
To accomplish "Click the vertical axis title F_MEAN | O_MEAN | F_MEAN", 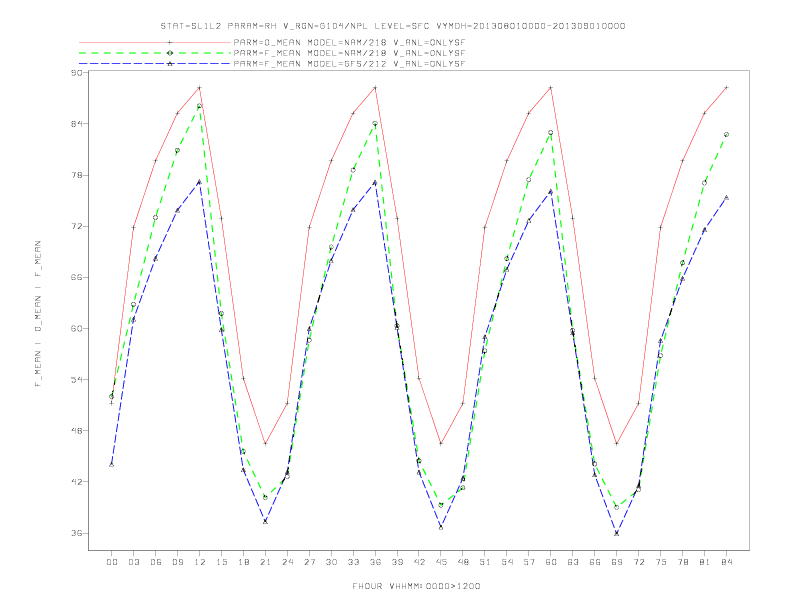I will [x=38, y=314].
